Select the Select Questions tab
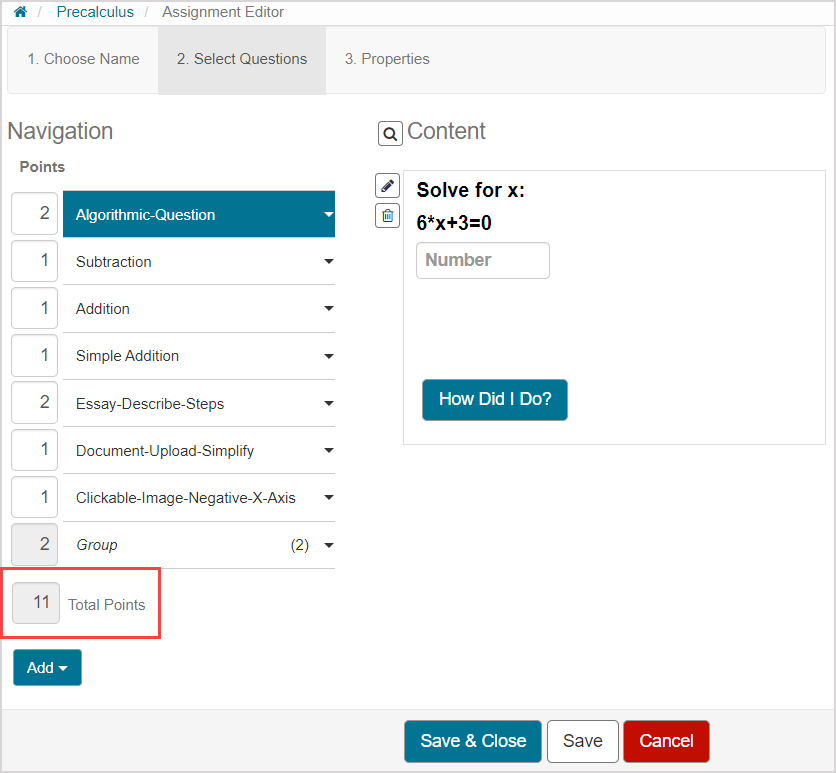Screen dimensions: 836x773 pos(242,59)
